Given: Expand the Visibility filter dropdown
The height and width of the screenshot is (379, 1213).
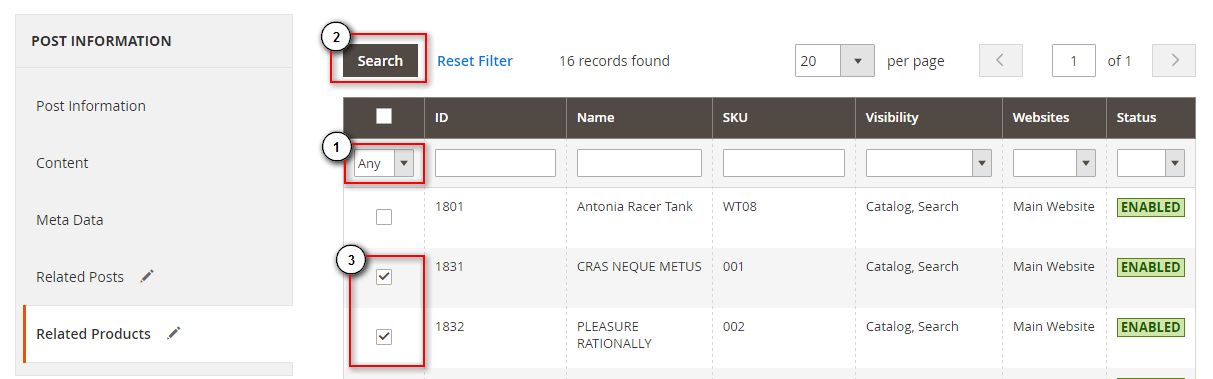Looking at the screenshot, I should (928, 163).
